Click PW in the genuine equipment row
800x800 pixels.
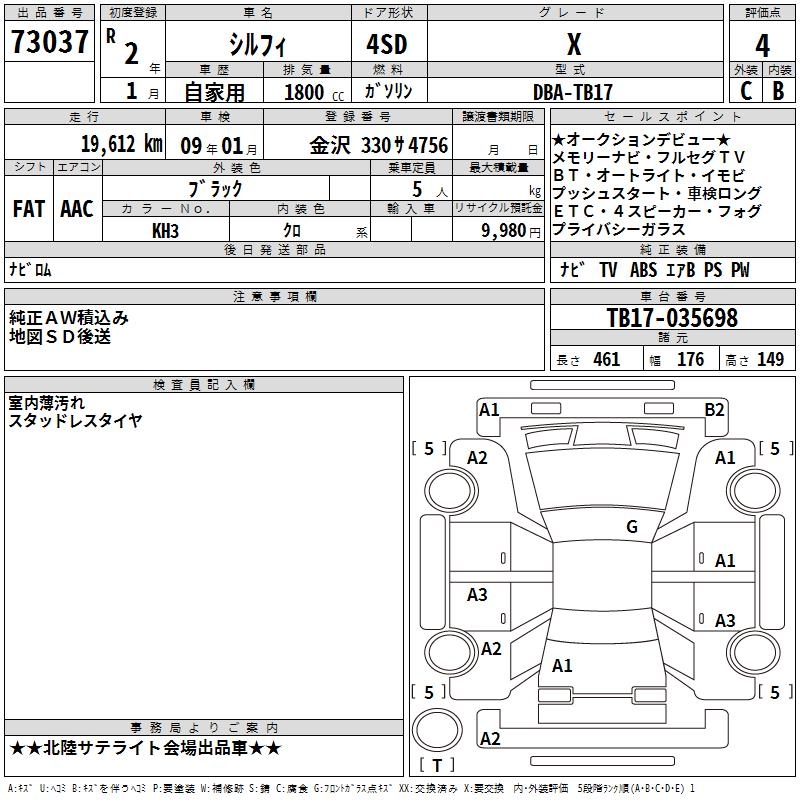740,270
